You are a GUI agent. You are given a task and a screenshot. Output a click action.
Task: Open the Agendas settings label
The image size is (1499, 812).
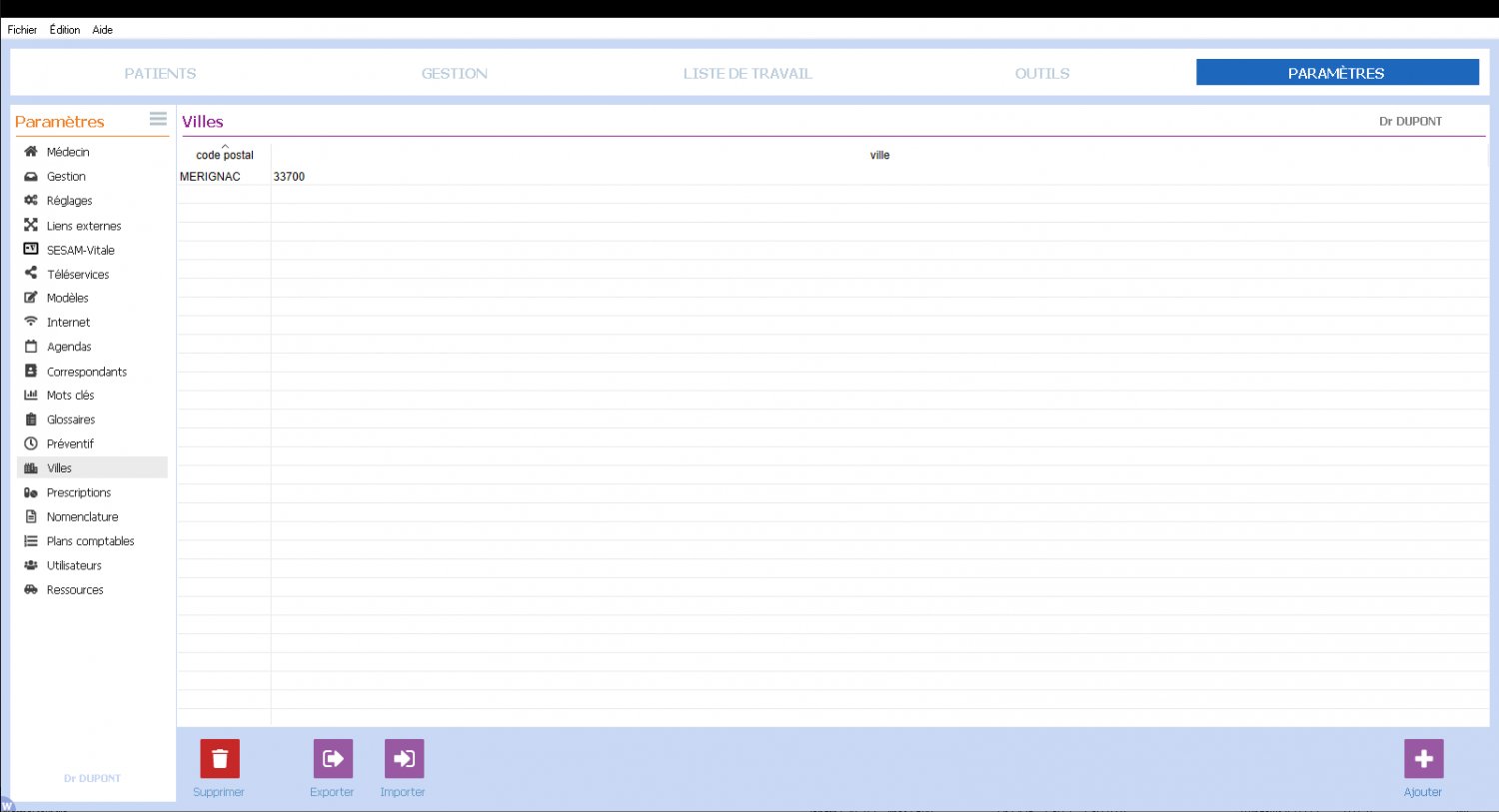tap(69, 347)
